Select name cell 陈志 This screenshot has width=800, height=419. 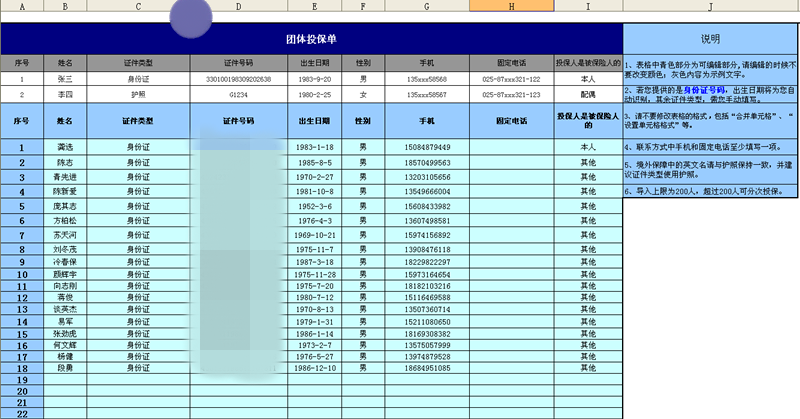(x=65, y=162)
